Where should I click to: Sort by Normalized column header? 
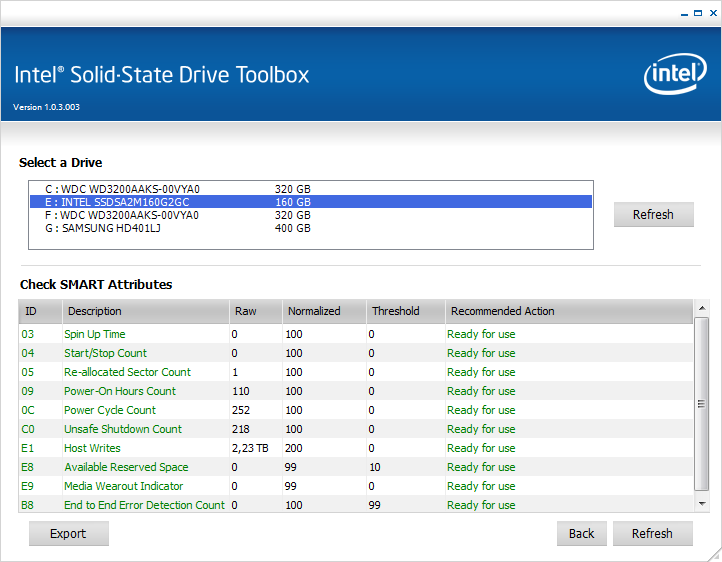[x=324, y=312]
